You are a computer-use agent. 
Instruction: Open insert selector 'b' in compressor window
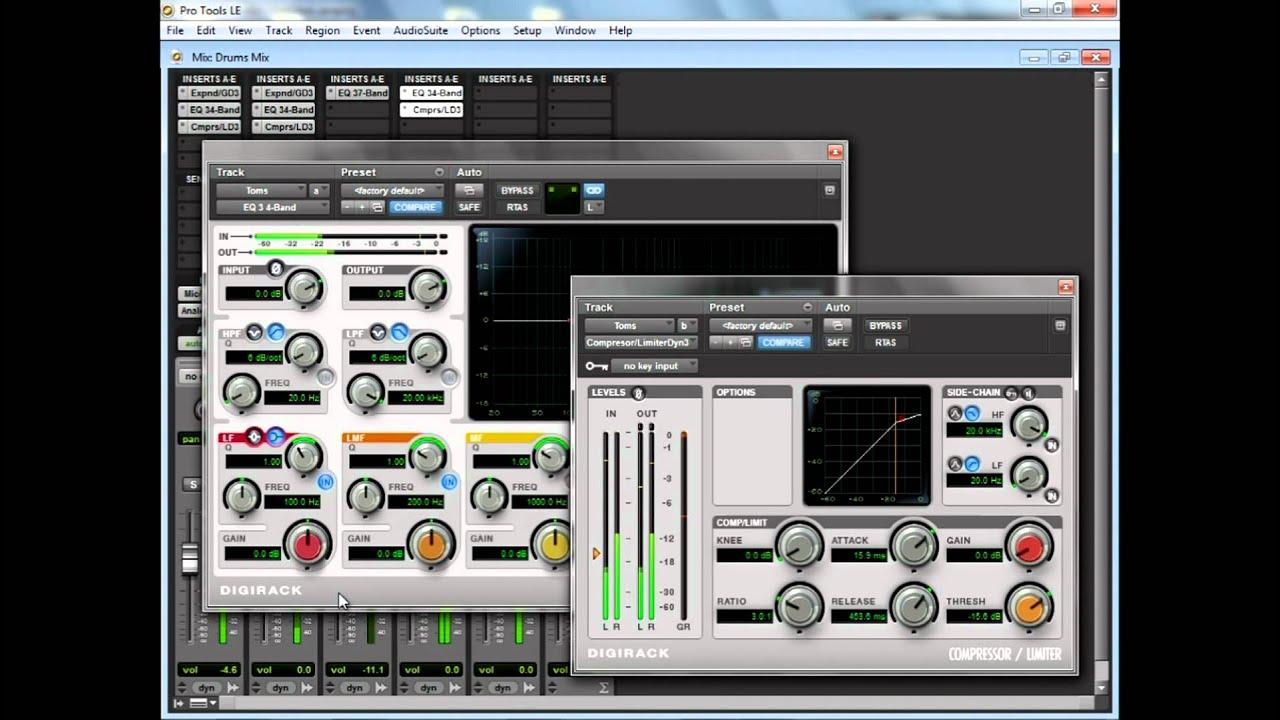(687, 325)
